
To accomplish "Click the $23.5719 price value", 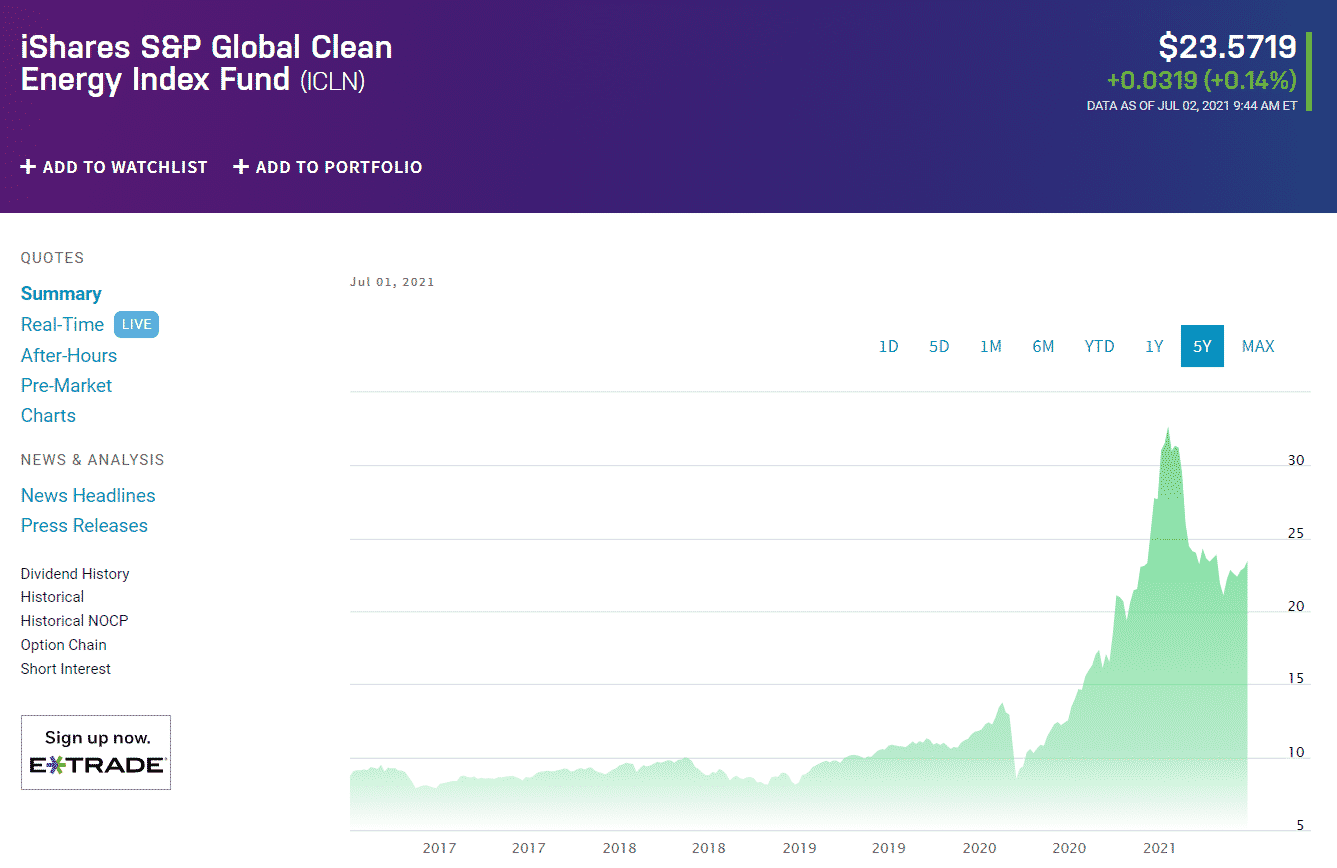I will click(1227, 47).
